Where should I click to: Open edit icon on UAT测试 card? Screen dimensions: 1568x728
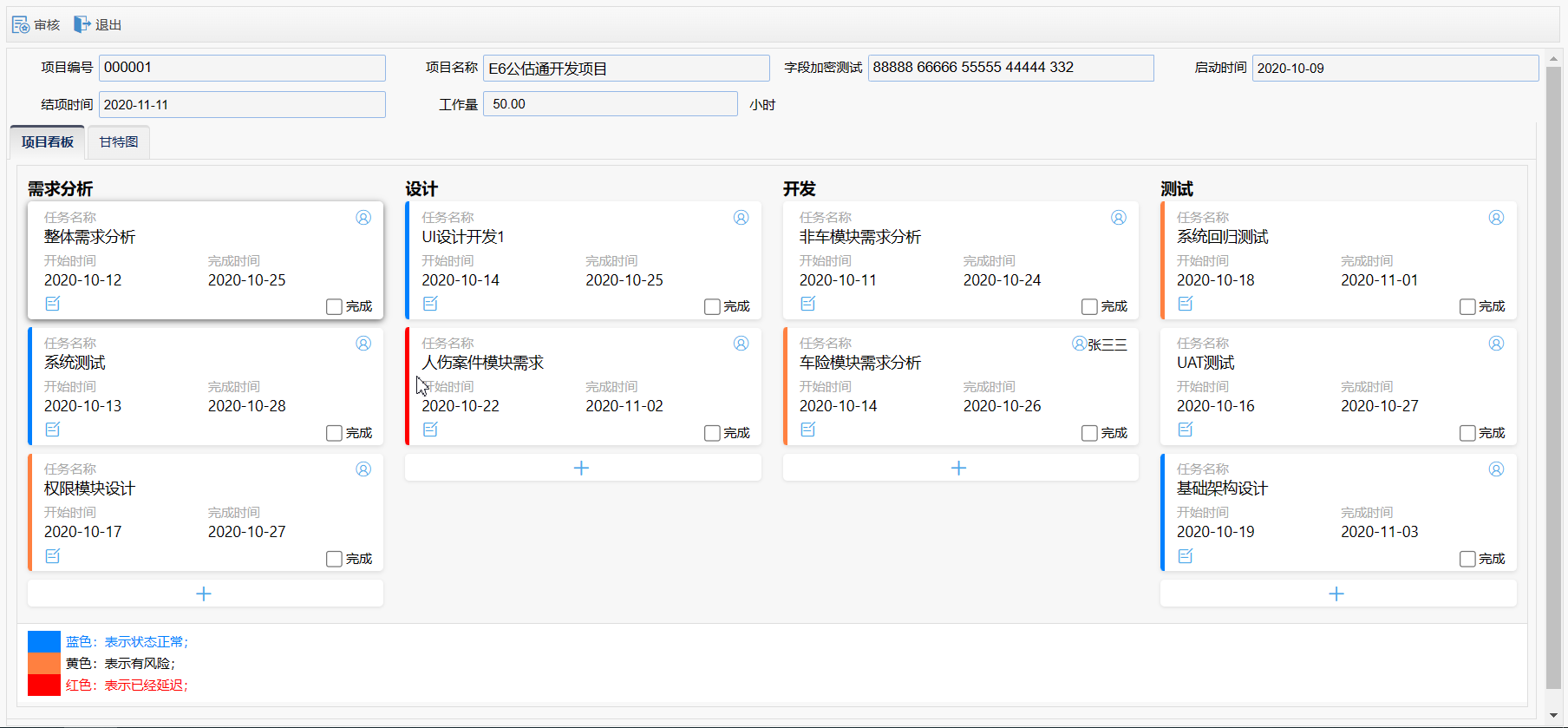click(x=1186, y=430)
